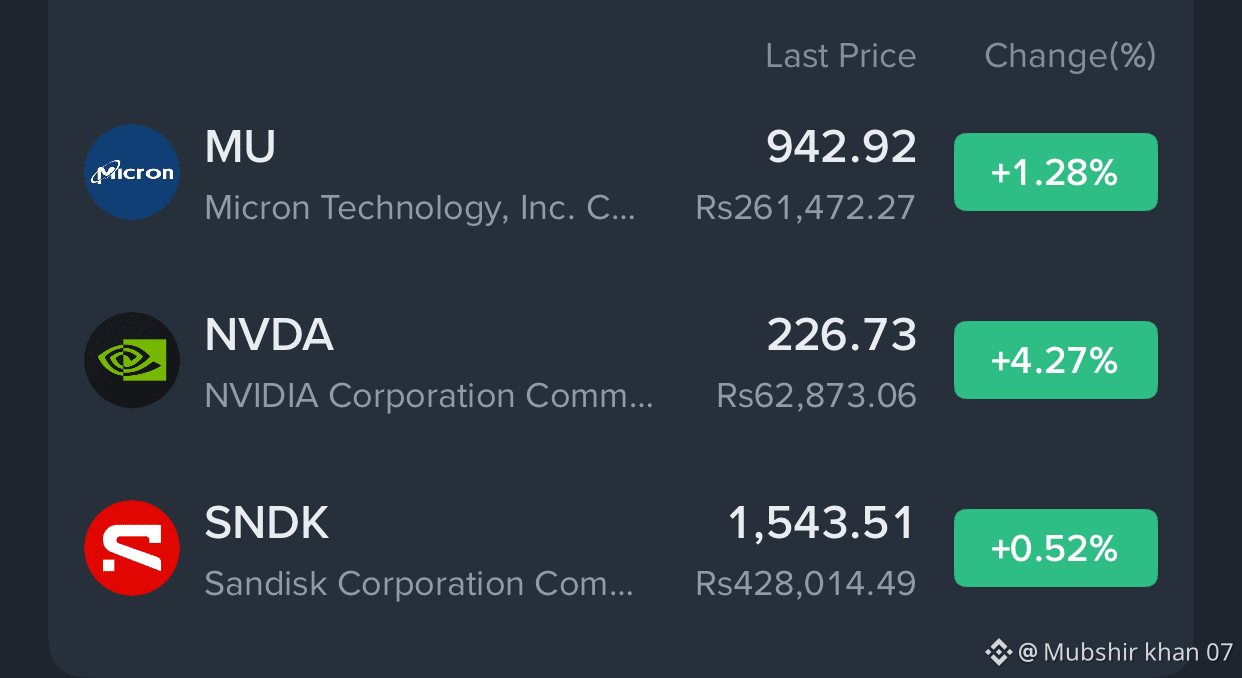The width and height of the screenshot is (1242, 678).
Task: Open the Micron logo icon
Action: coord(132,172)
